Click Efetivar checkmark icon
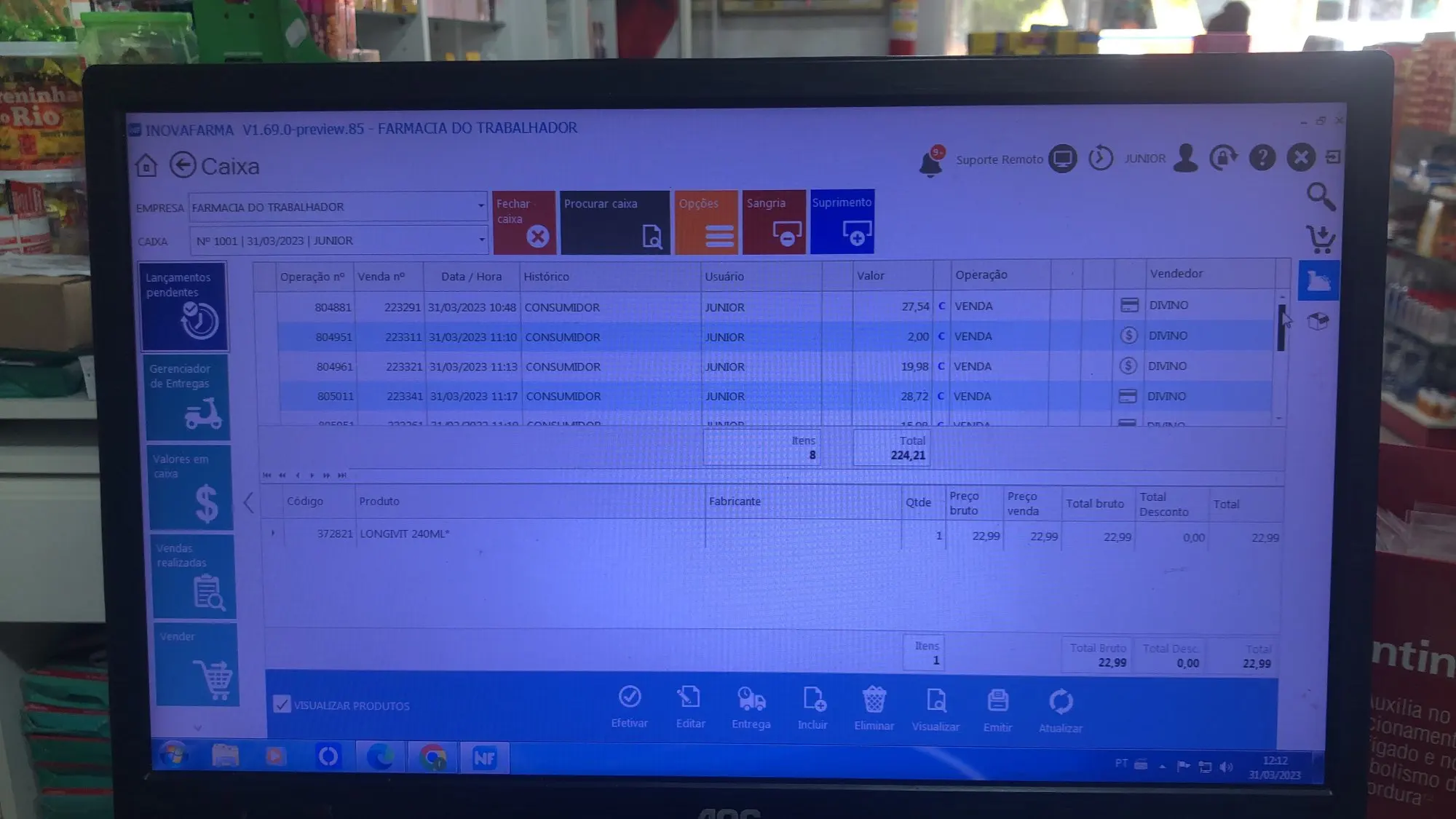The image size is (1456, 819). [x=630, y=697]
